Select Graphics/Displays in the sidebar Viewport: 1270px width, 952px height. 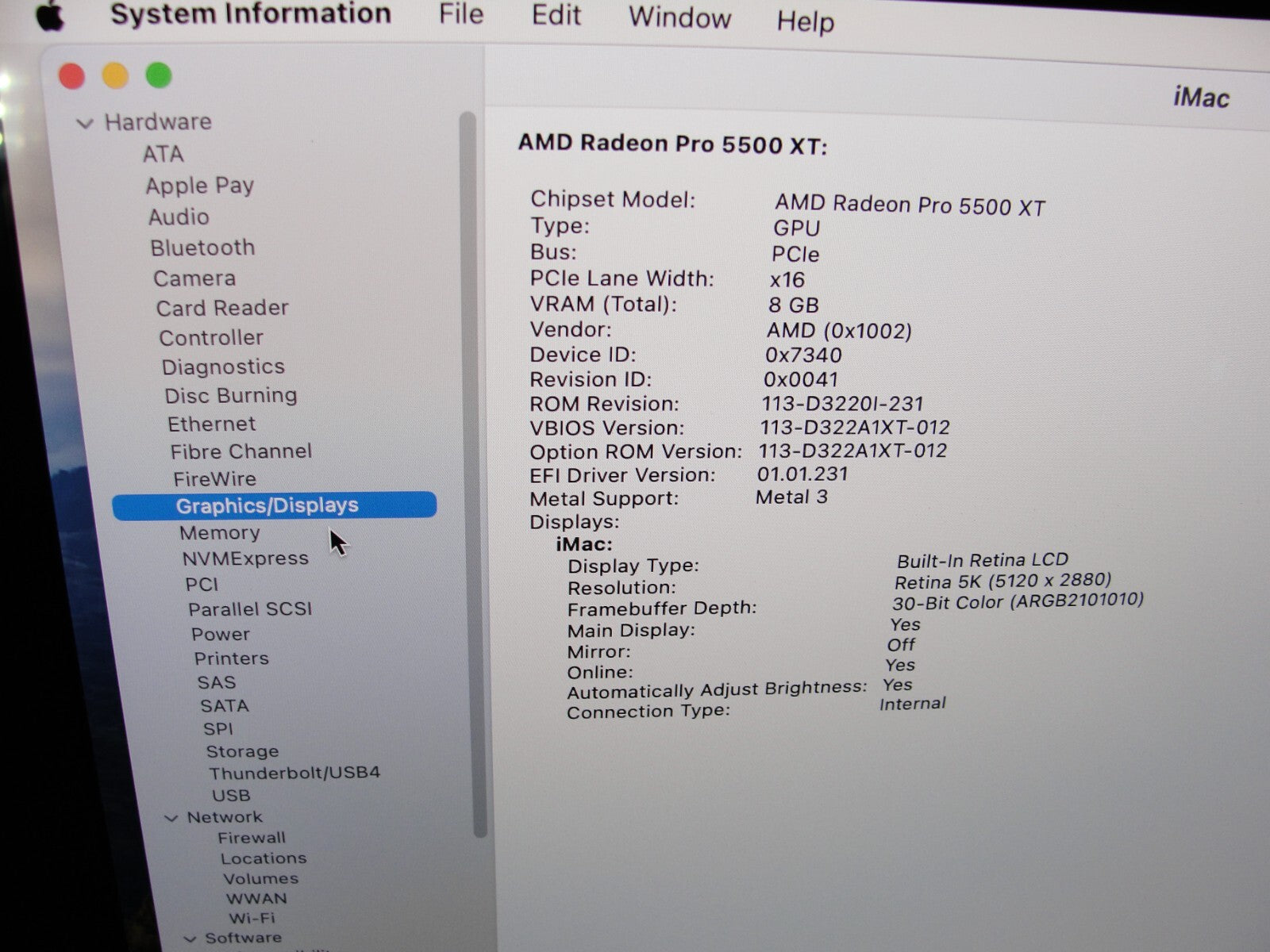click(x=267, y=506)
